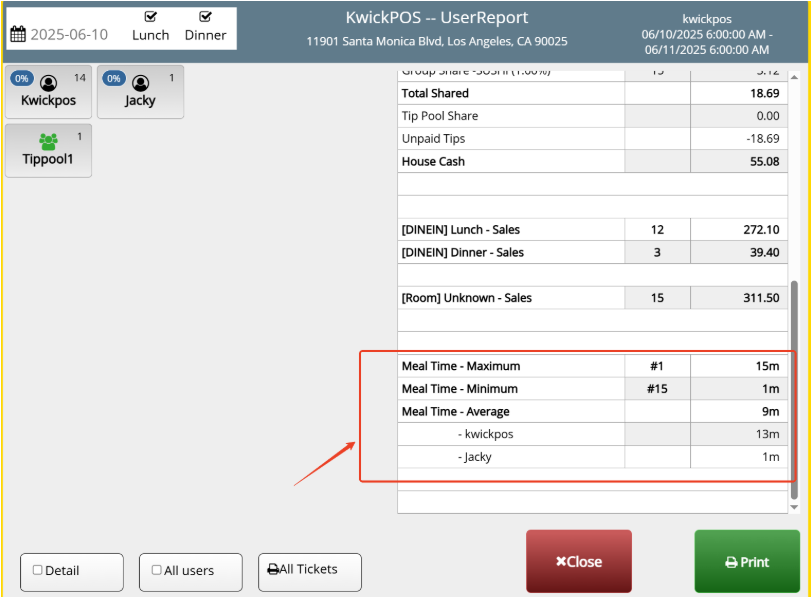The height and width of the screenshot is (601, 811).
Task: Enable the All users checkbox
Action: tap(156, 570)
